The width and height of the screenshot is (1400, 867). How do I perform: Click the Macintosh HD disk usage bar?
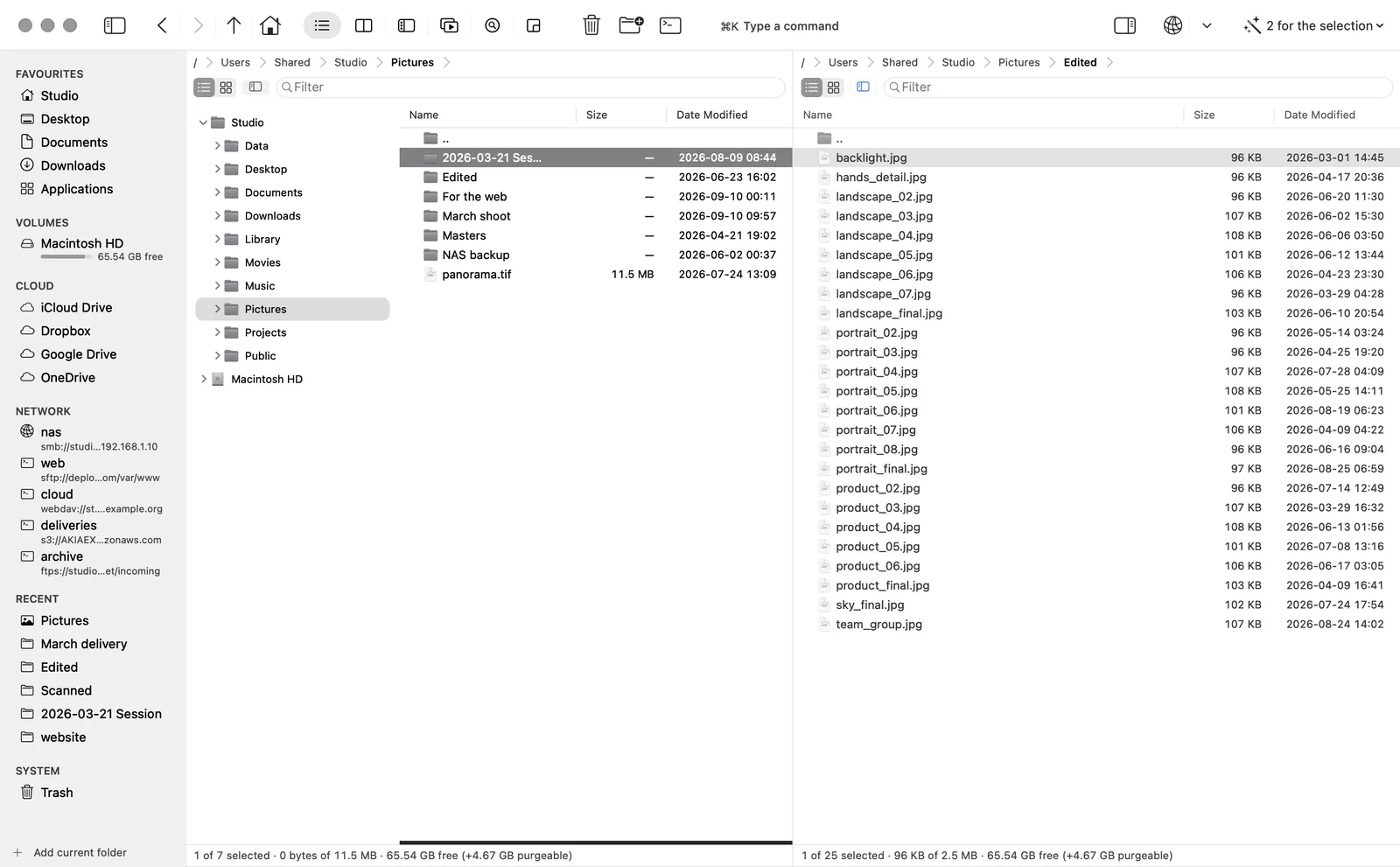tap(66, 257)
